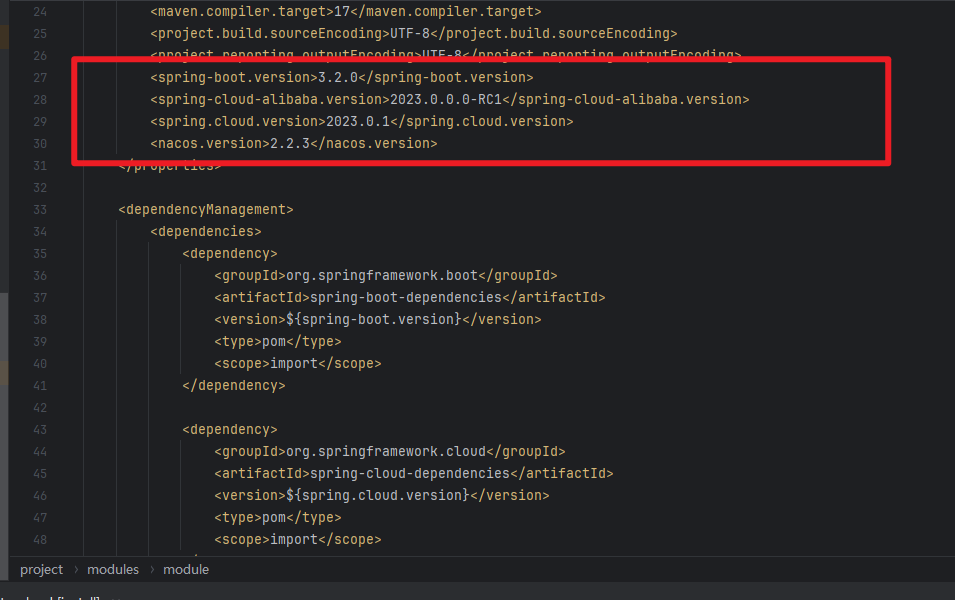Click the opening dependencies tag
This screenshot has height=600, width=955.
[x=206, y=231]
